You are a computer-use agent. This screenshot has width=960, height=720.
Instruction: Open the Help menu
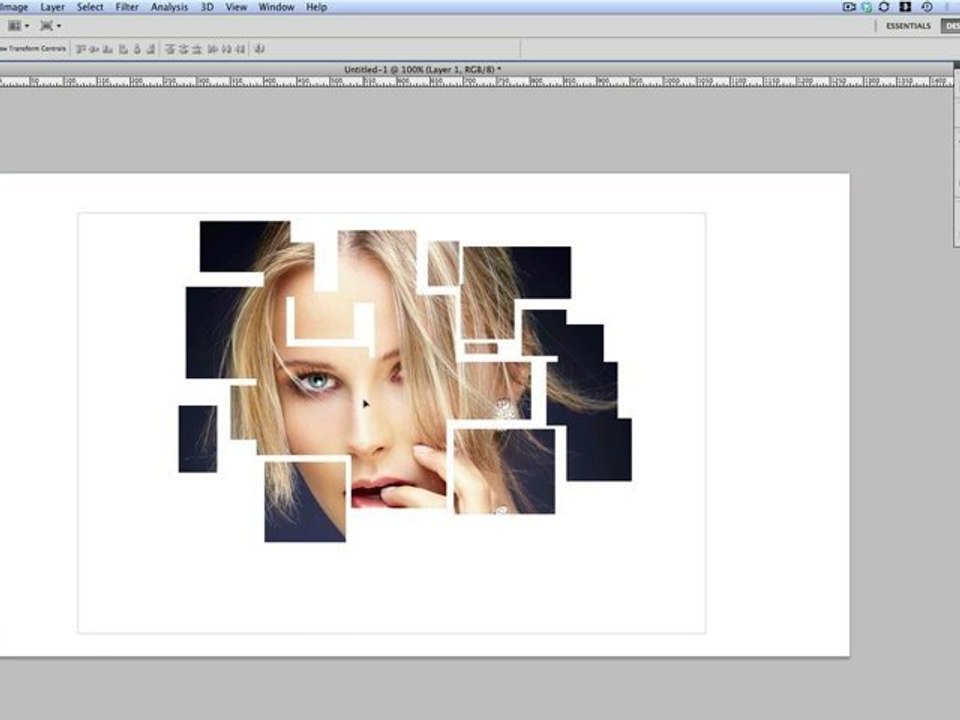coord(317,7)
